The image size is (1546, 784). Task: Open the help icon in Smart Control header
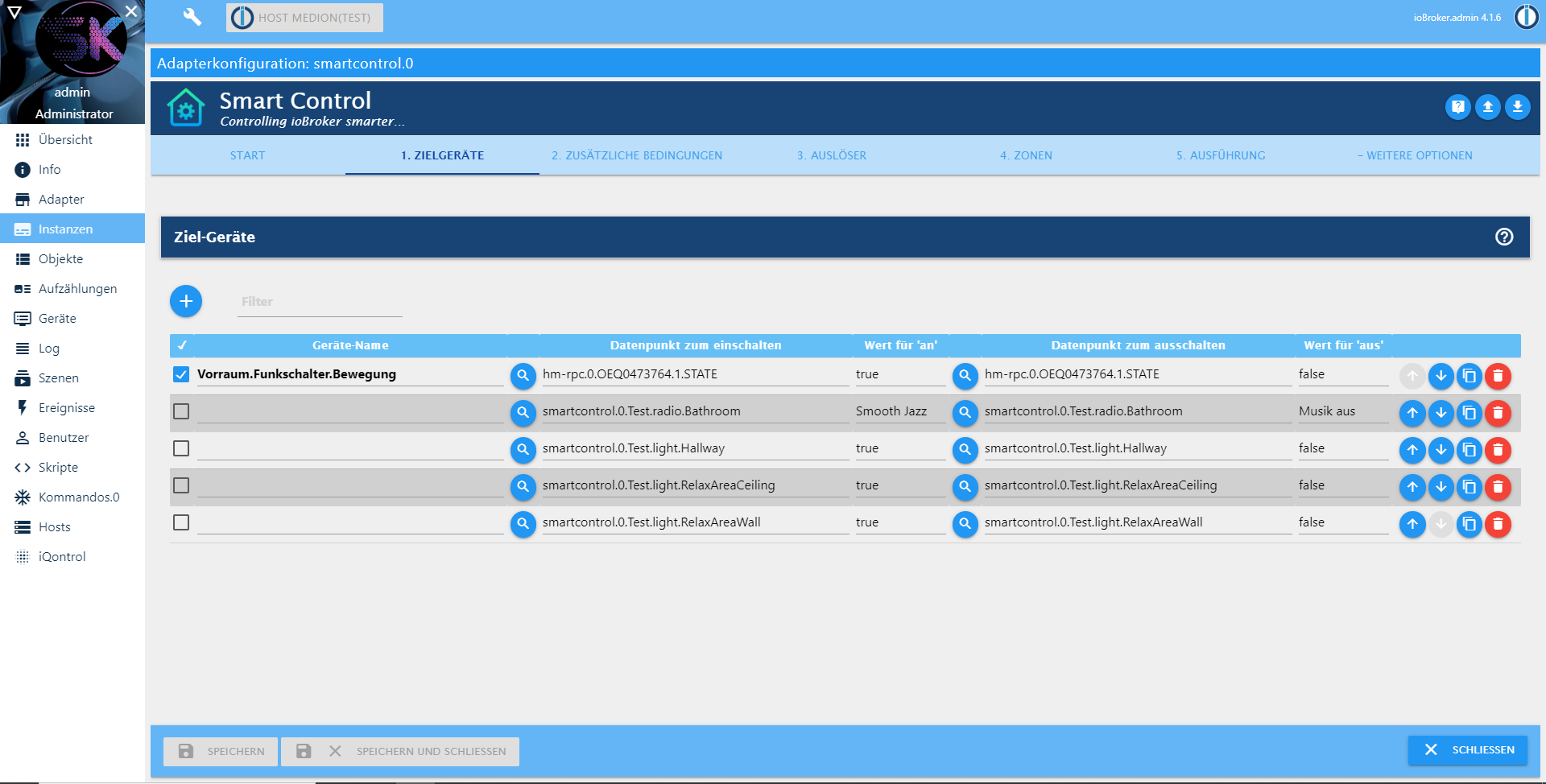click(x=1457, y=107)
